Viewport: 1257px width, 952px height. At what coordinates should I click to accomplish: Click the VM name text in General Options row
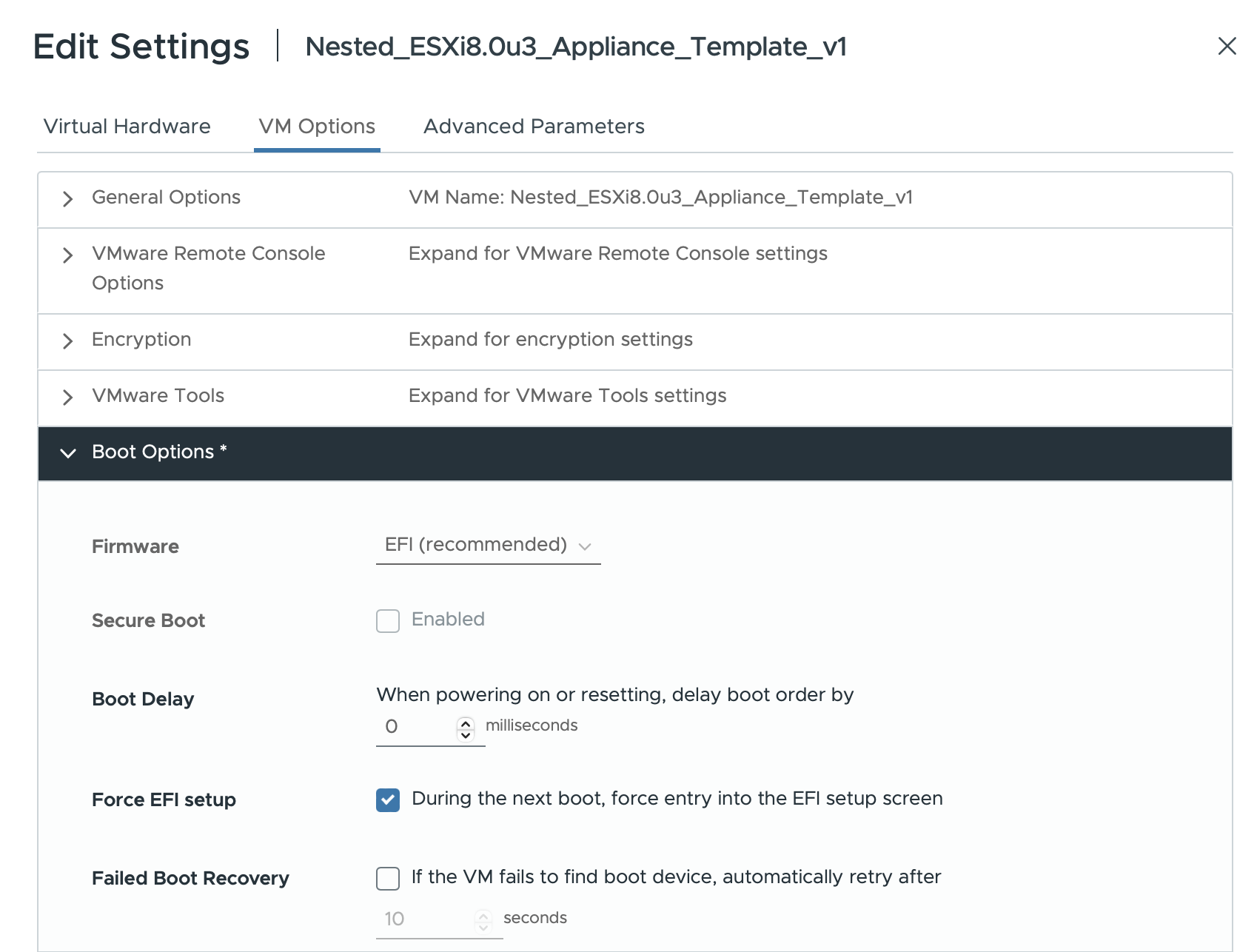click(660, 198)
